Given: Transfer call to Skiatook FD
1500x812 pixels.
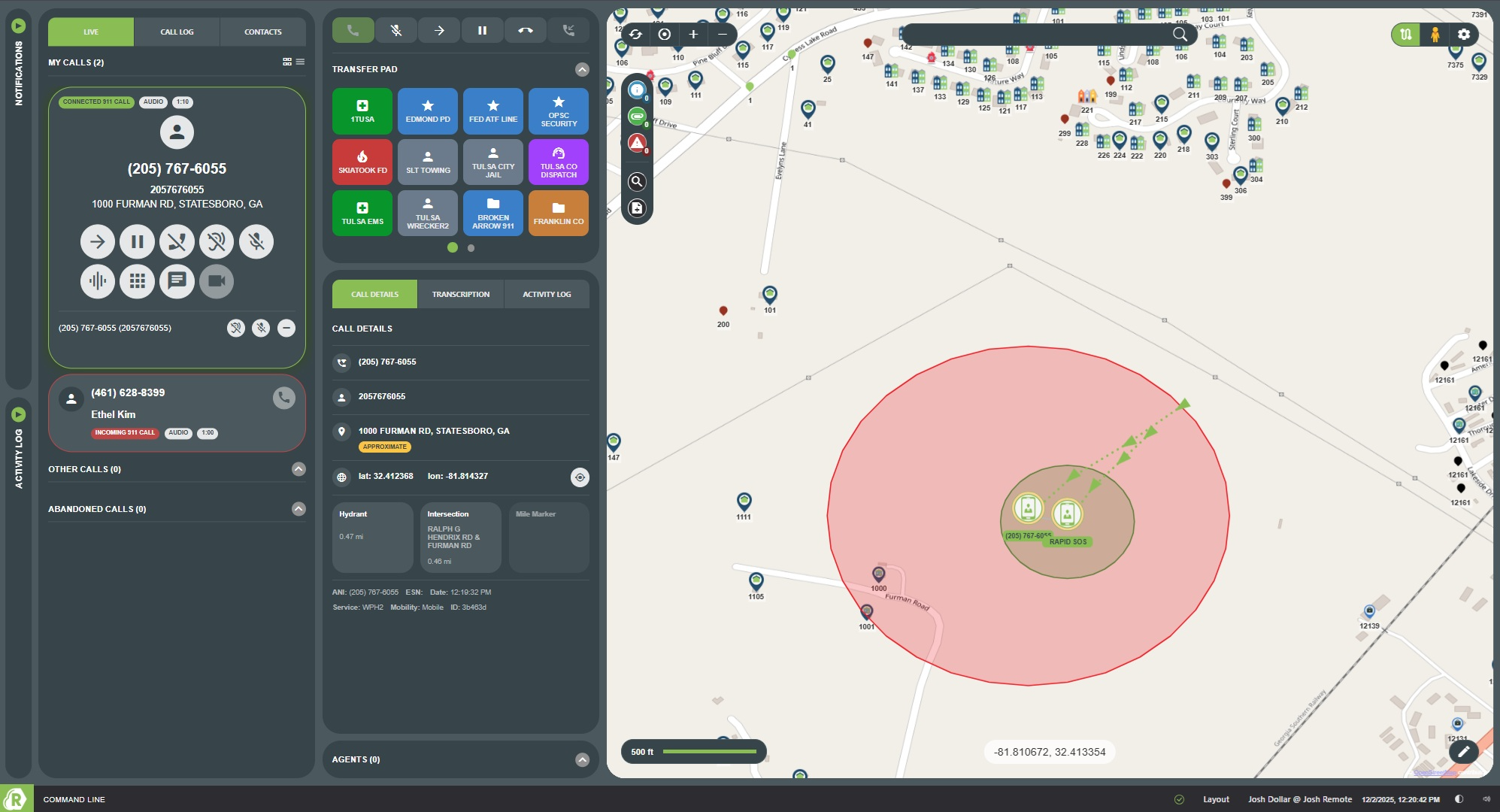Looking at the screenshot, I should tap(362, 162).
